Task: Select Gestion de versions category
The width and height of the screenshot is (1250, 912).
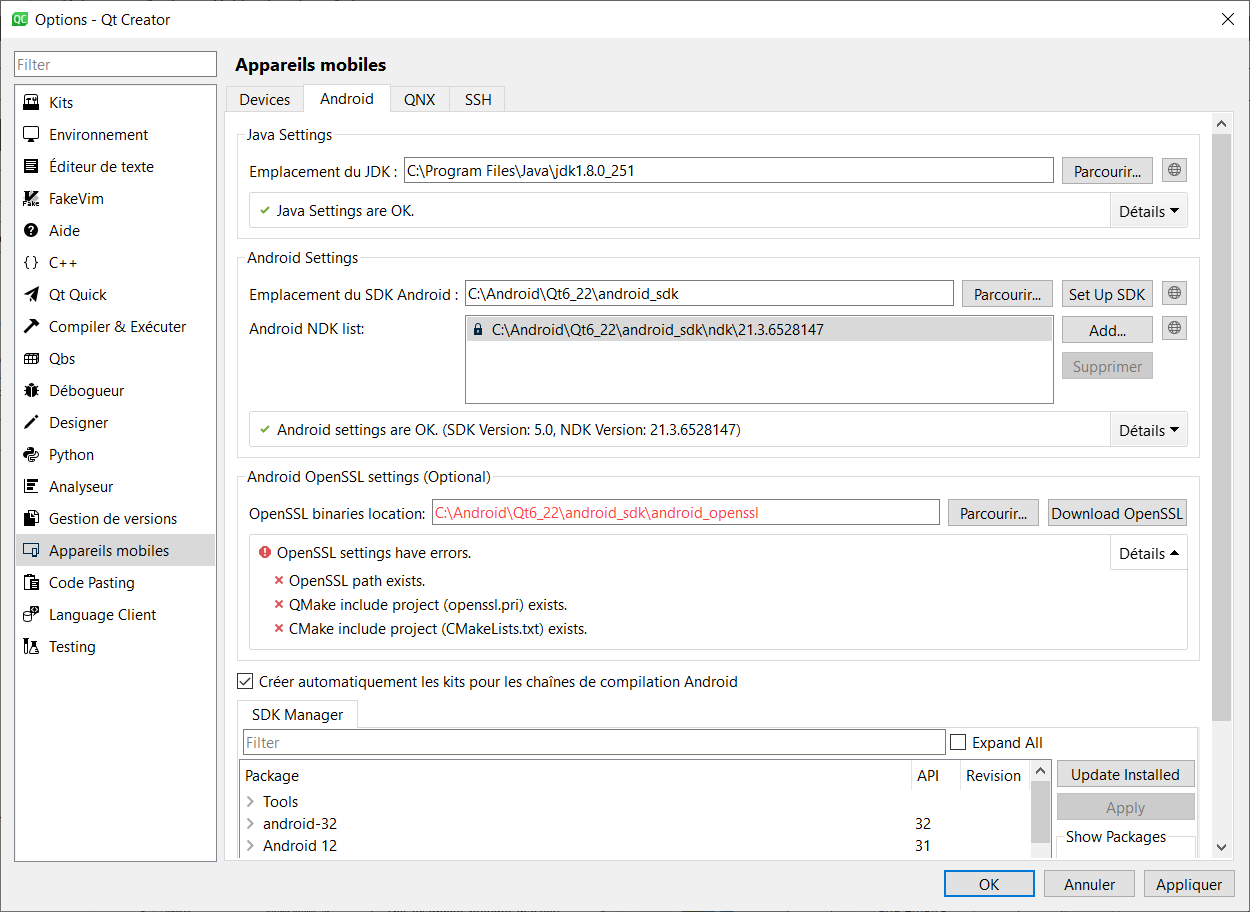Action: 115,519
